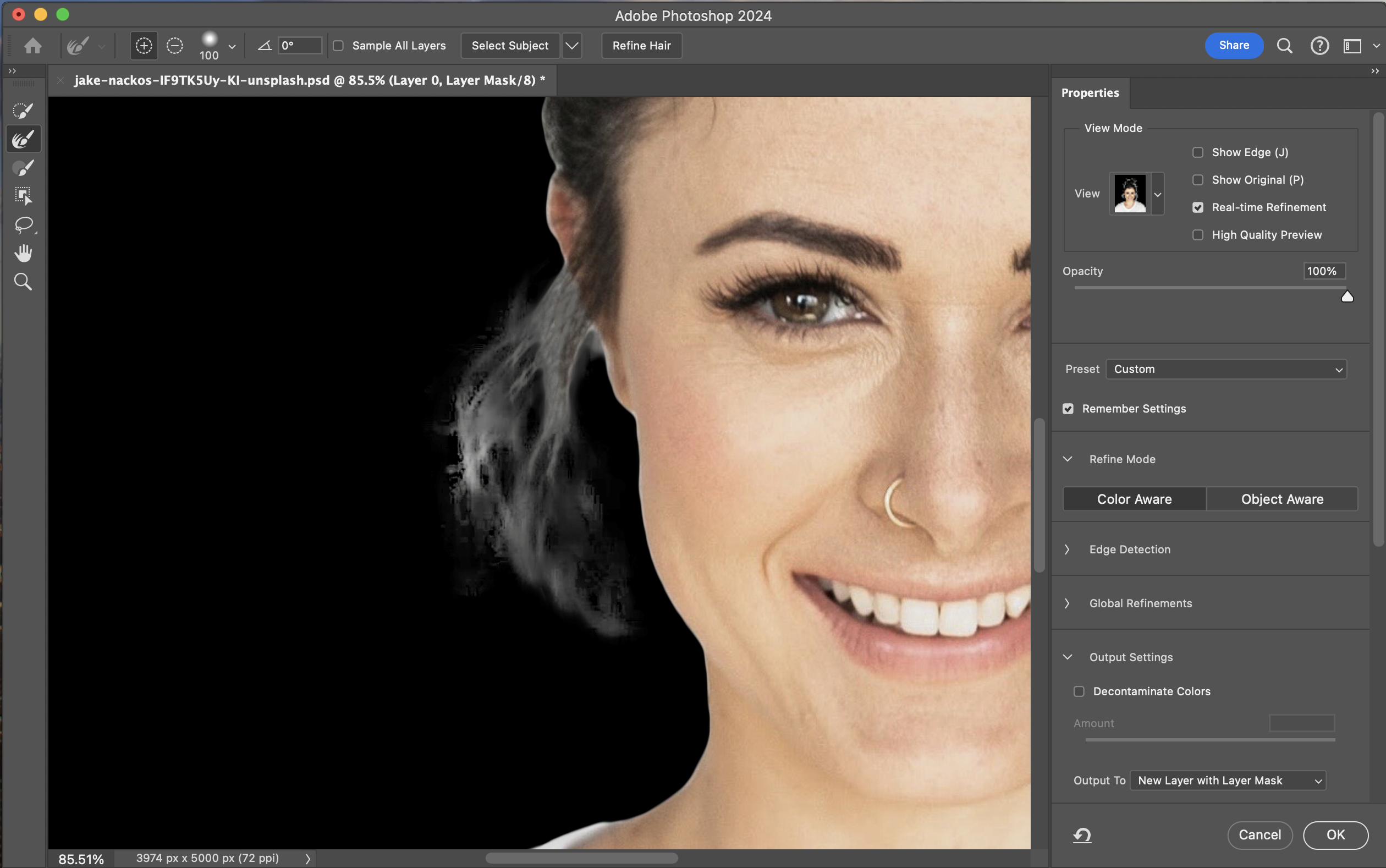Enable Decontaminate Colors checkbox

[1079, 691]
